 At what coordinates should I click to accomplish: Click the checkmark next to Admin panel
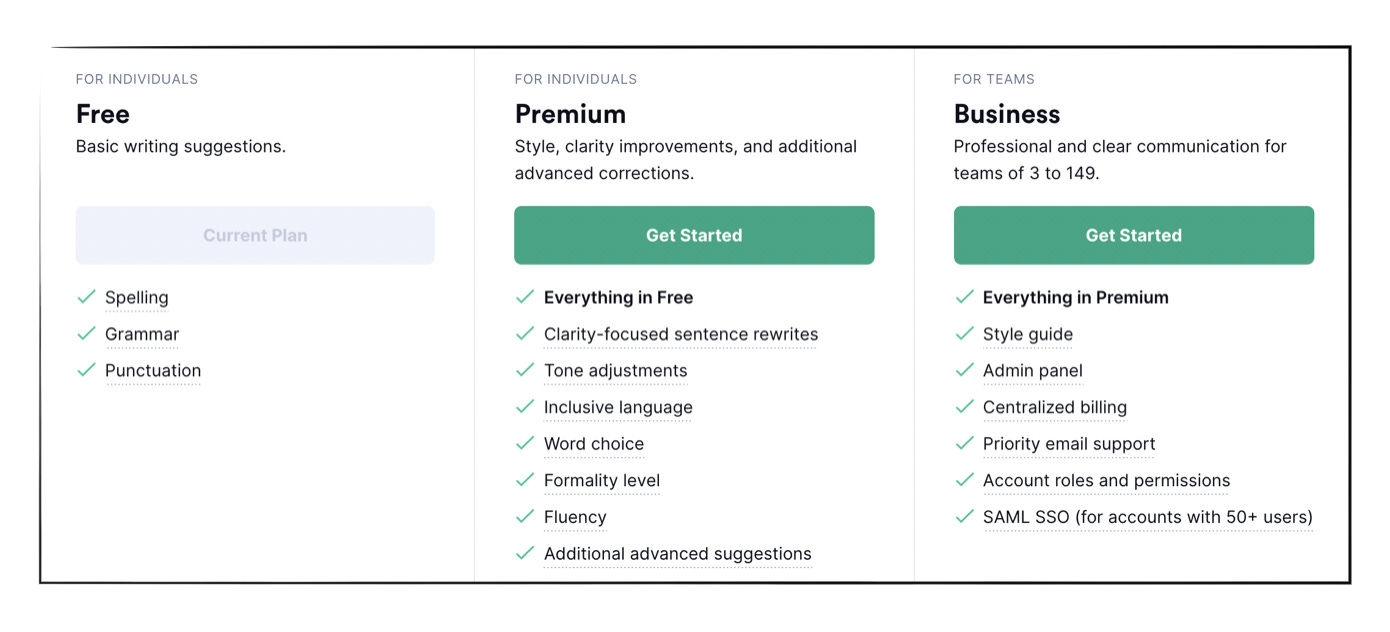pyautogui.click(x=965, y=370)
